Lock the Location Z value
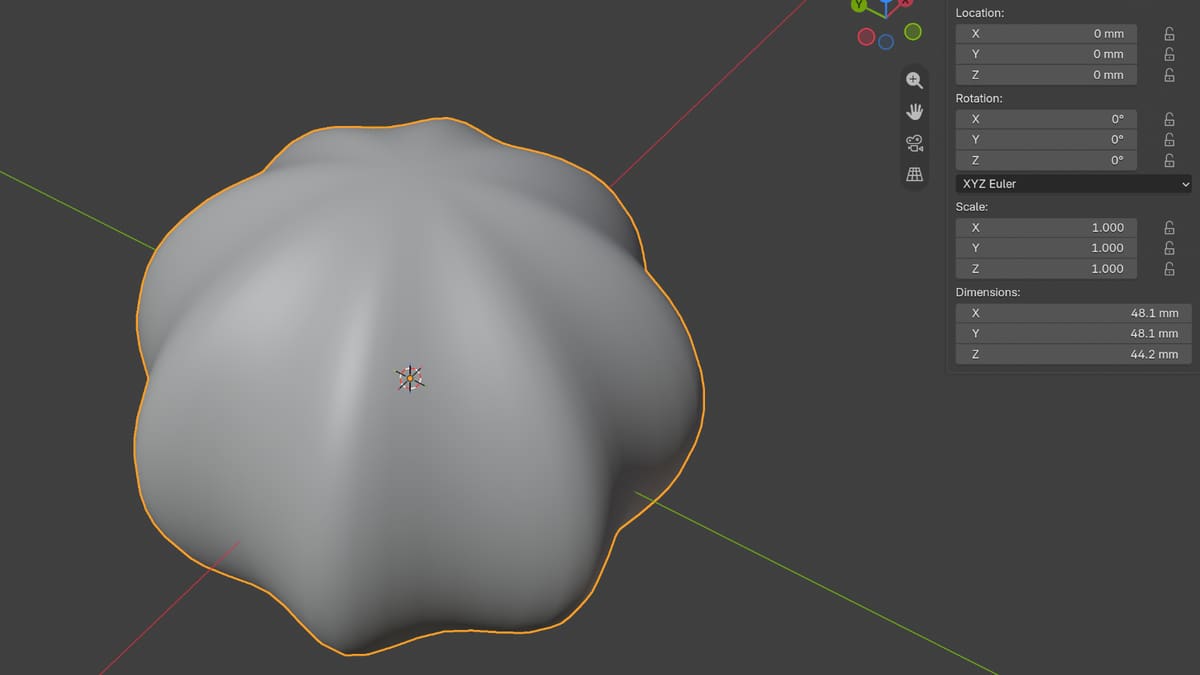The height and width of the screenshot is (675, 1200). pyautogui.click(x=1169, y=75)
